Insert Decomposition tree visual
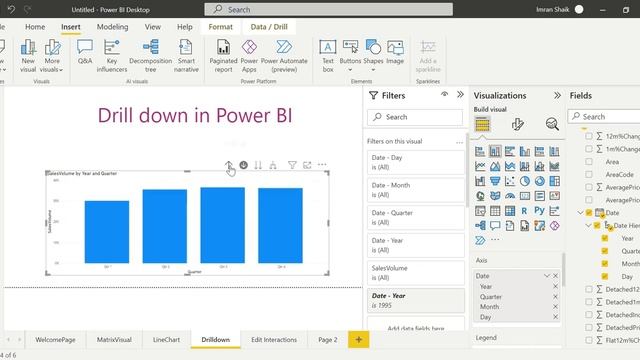 tap(151, 56)
